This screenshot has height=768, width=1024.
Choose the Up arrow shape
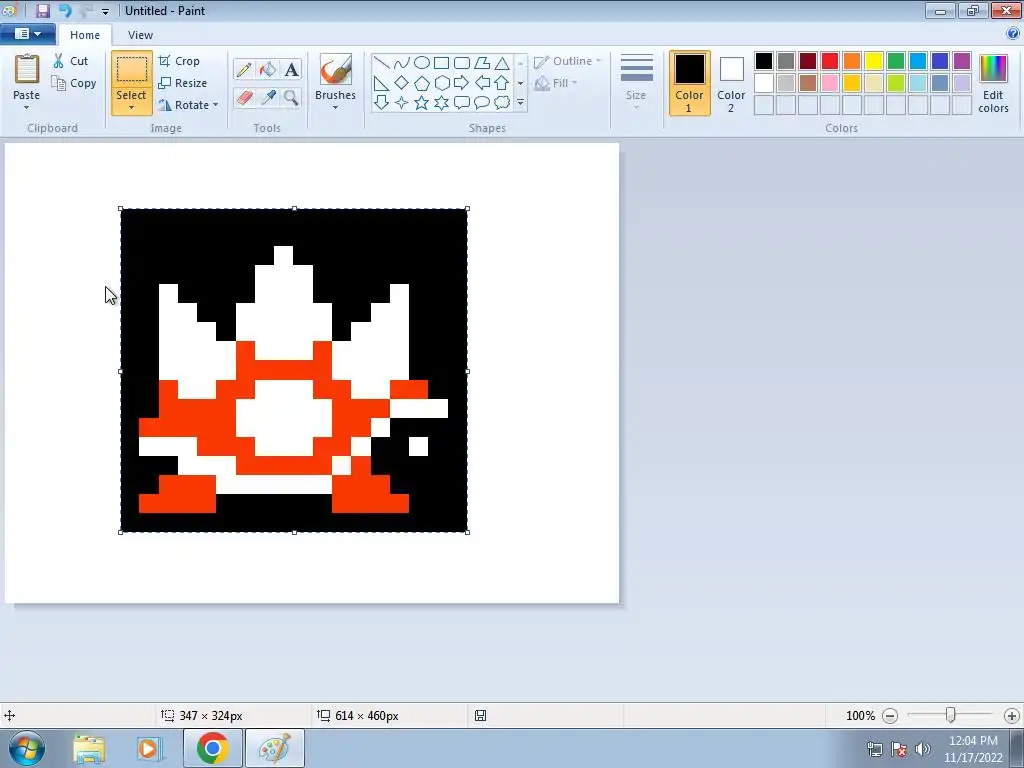[x=502, y=83]
